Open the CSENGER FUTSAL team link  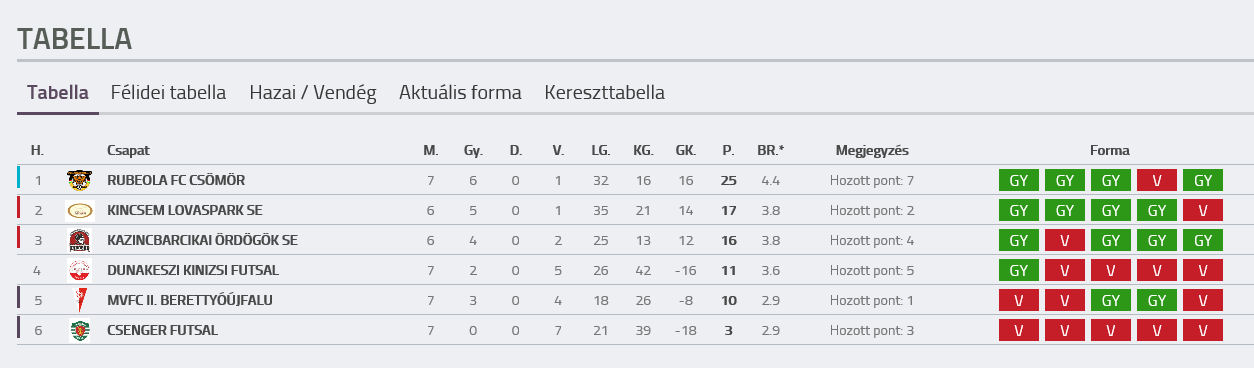(162, 330)
